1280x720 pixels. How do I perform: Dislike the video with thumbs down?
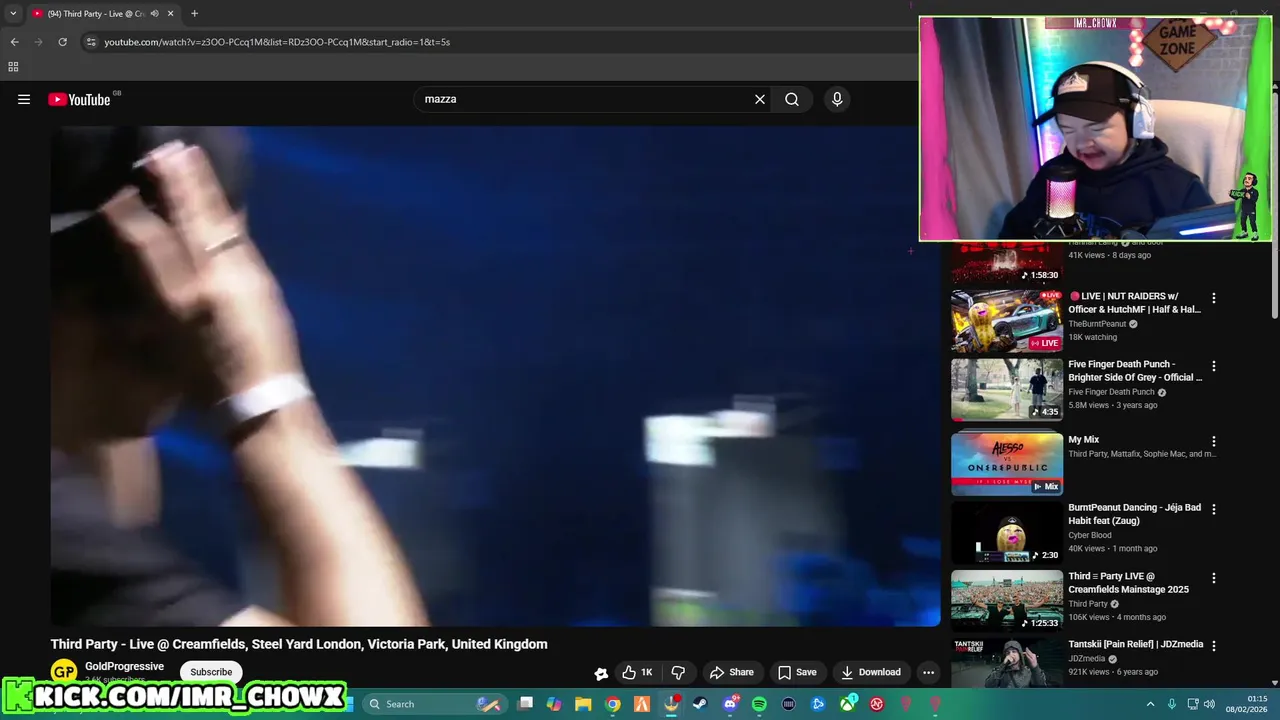[678, 672]
